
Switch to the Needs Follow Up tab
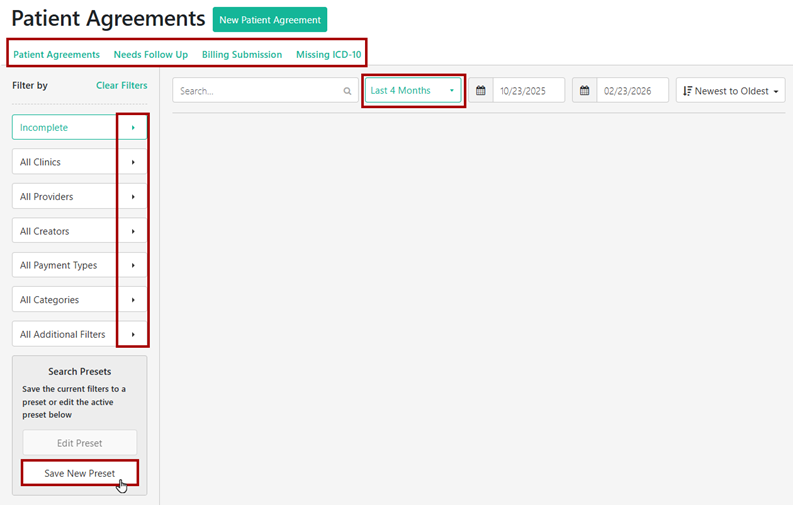click(x=151, y=54)
